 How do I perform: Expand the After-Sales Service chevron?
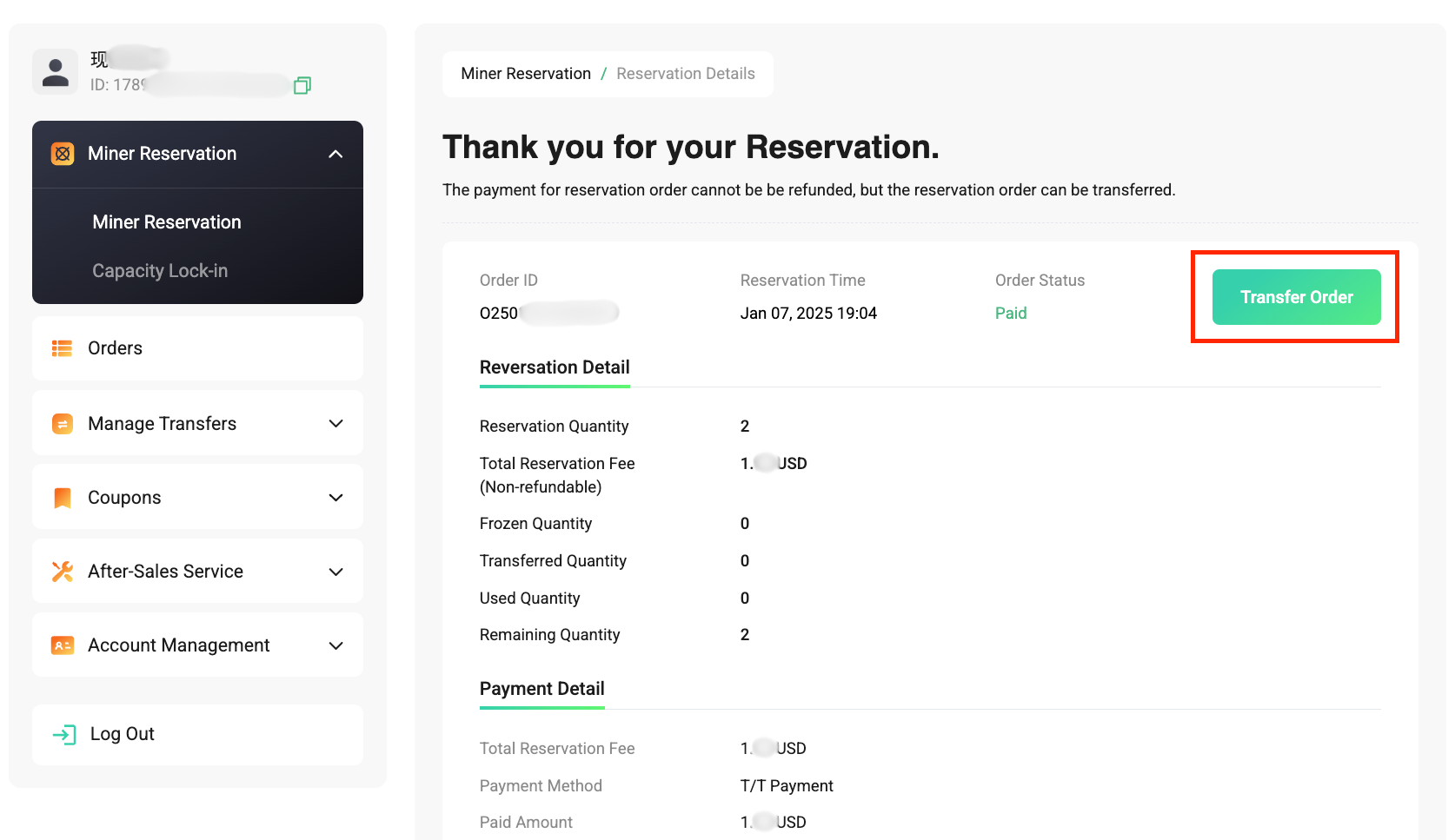click(x=336, y=572)
